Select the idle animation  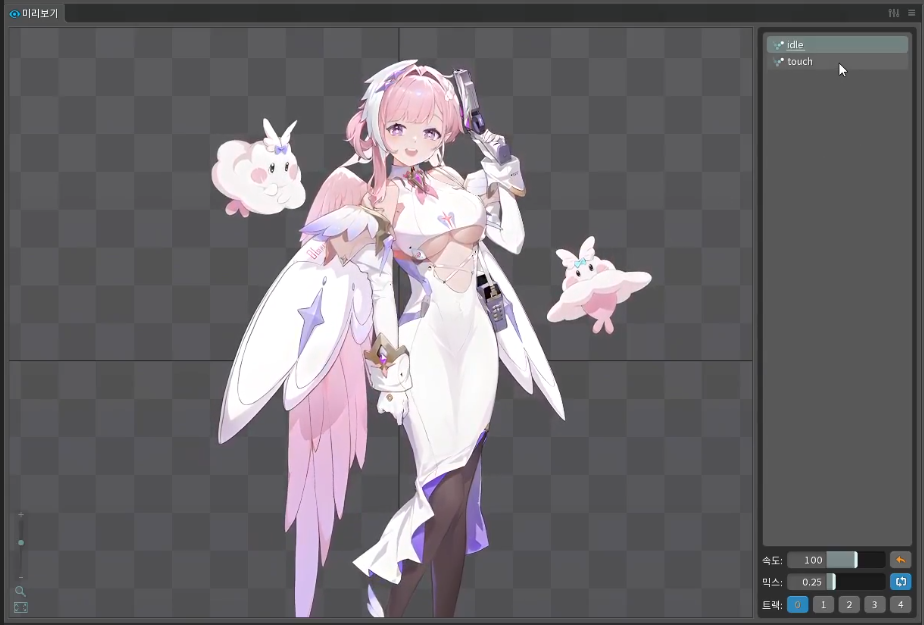coord(837,45)
